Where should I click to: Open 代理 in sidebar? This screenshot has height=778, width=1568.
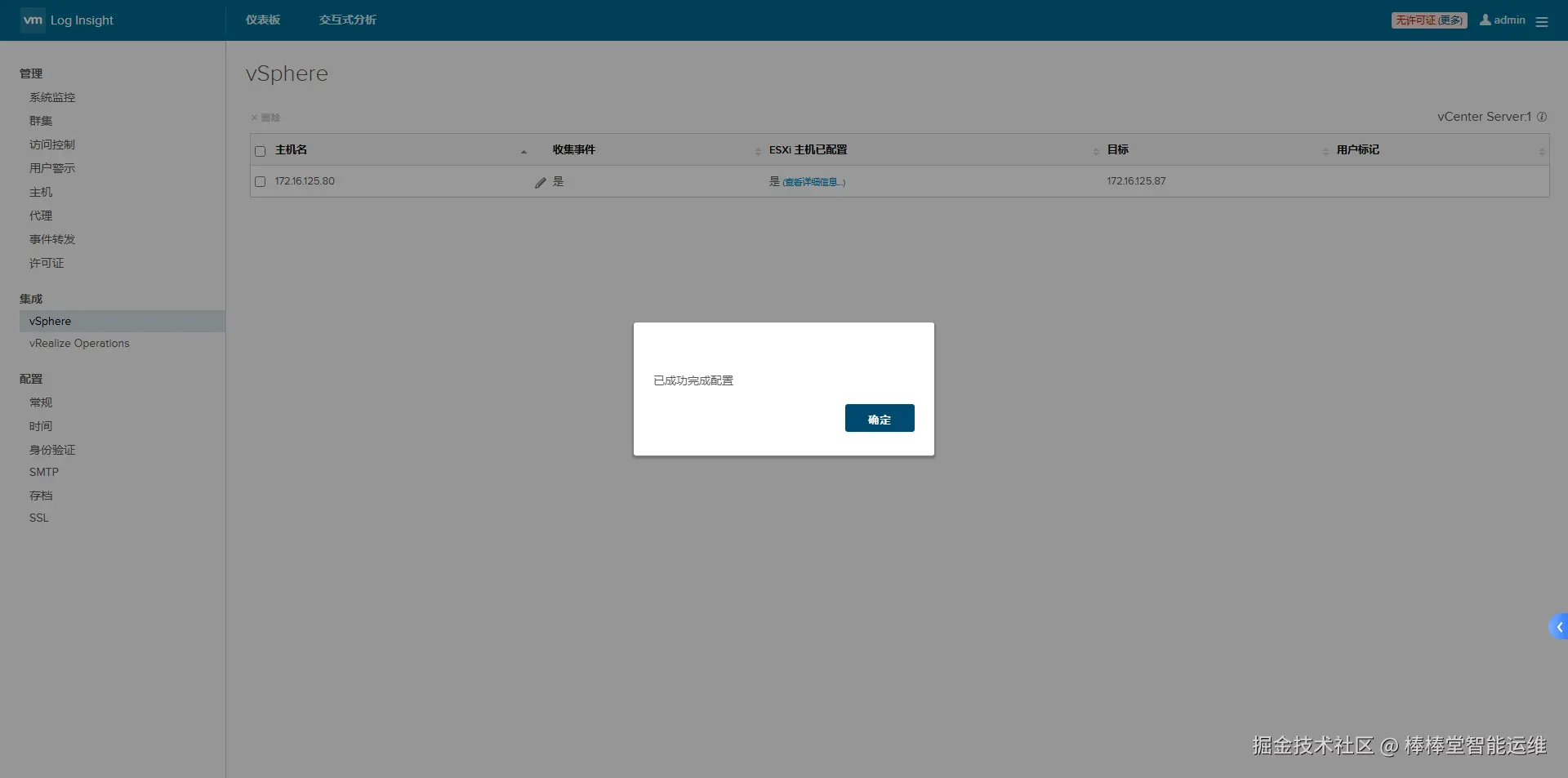[41, 216]
